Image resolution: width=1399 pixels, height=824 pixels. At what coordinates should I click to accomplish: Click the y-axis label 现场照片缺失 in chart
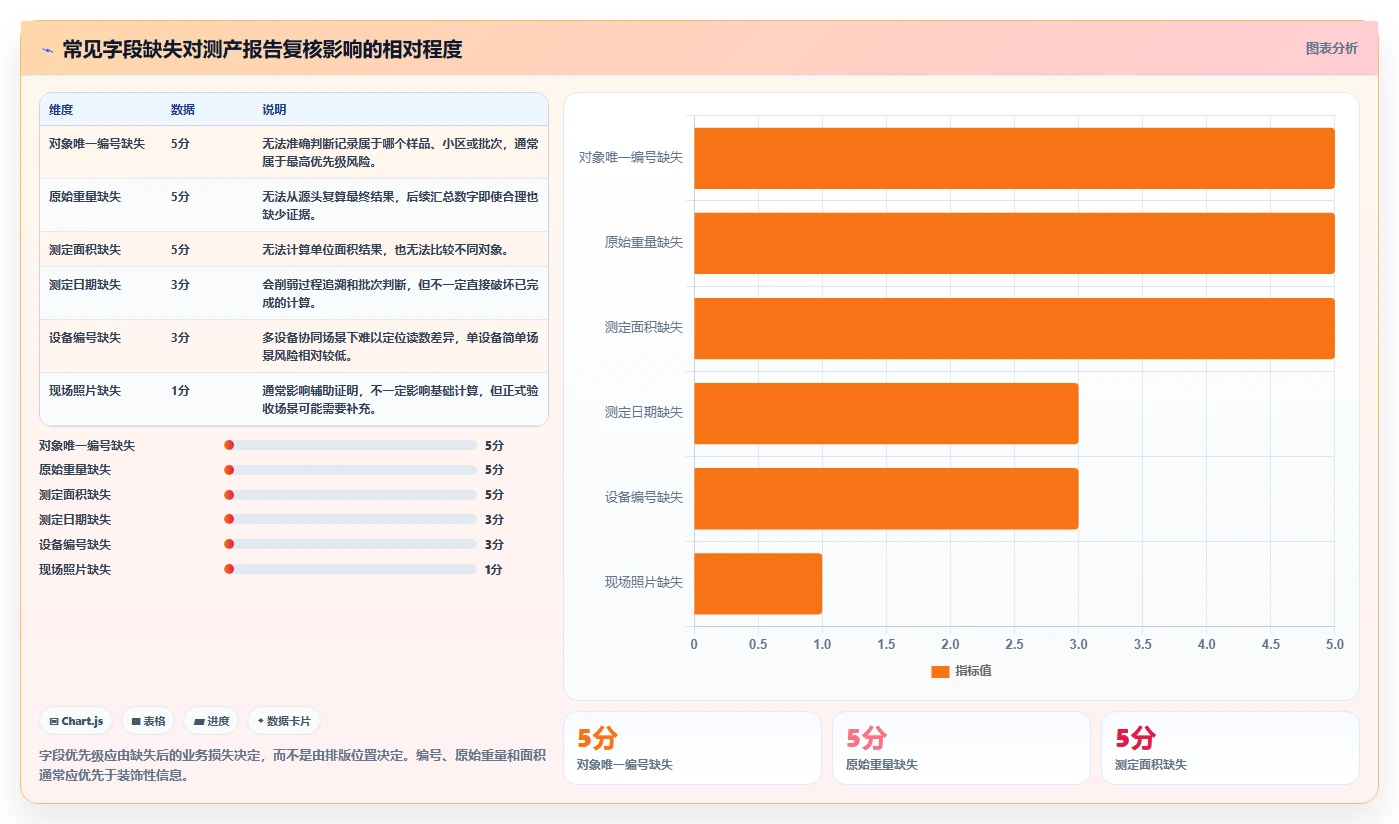coord(644,582)
